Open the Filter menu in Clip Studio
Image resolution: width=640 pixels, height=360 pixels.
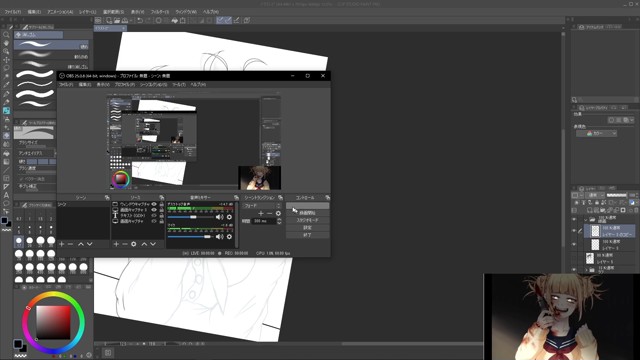(160, 12)
